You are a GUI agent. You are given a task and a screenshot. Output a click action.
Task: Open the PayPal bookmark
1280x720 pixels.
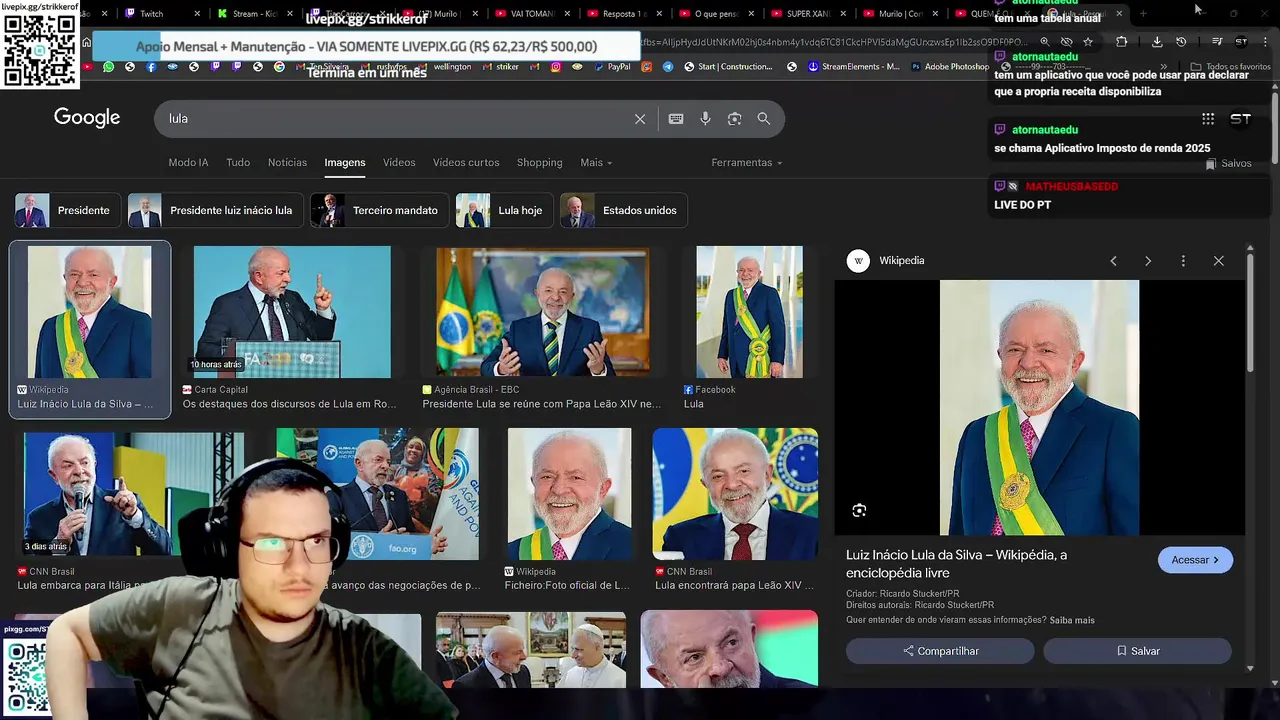tap(612, 67)
